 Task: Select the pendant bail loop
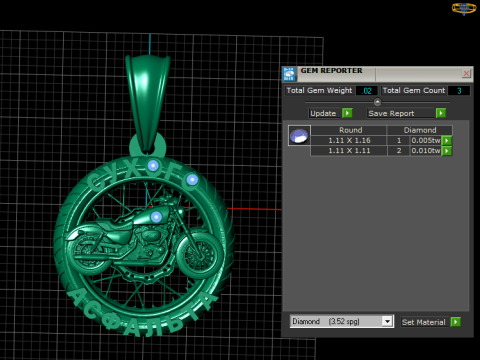point(147,103)
